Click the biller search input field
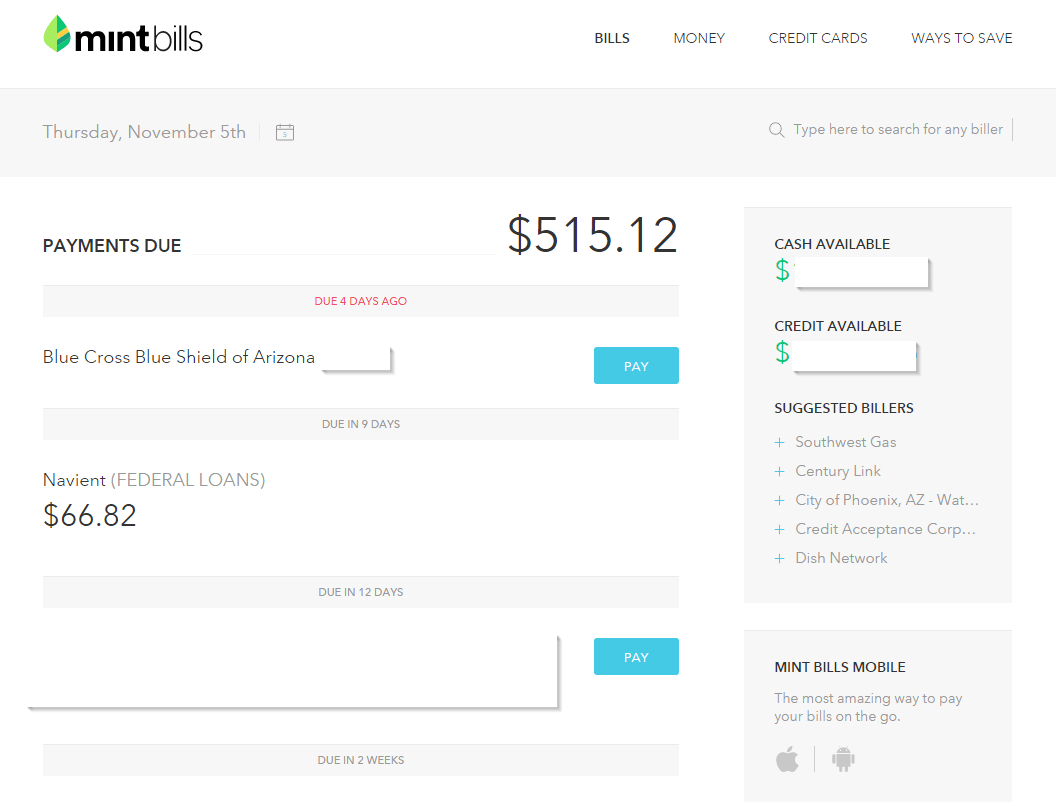 896,129
